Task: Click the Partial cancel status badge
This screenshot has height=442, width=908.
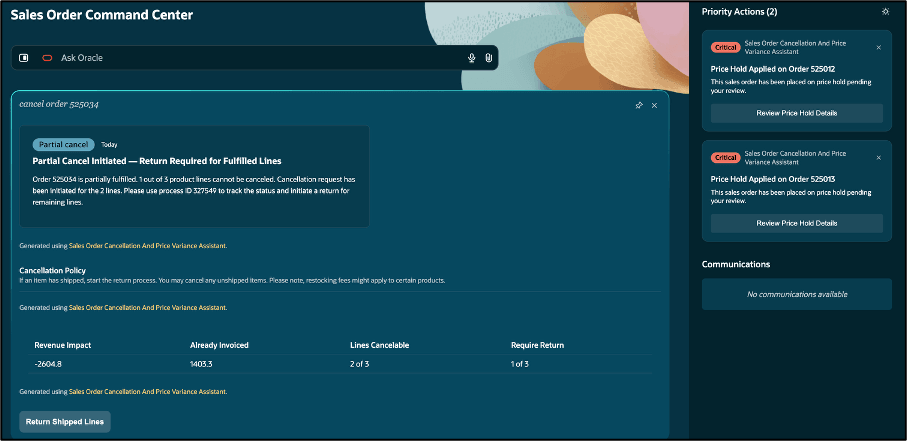Action: click(x=64, y=144)
